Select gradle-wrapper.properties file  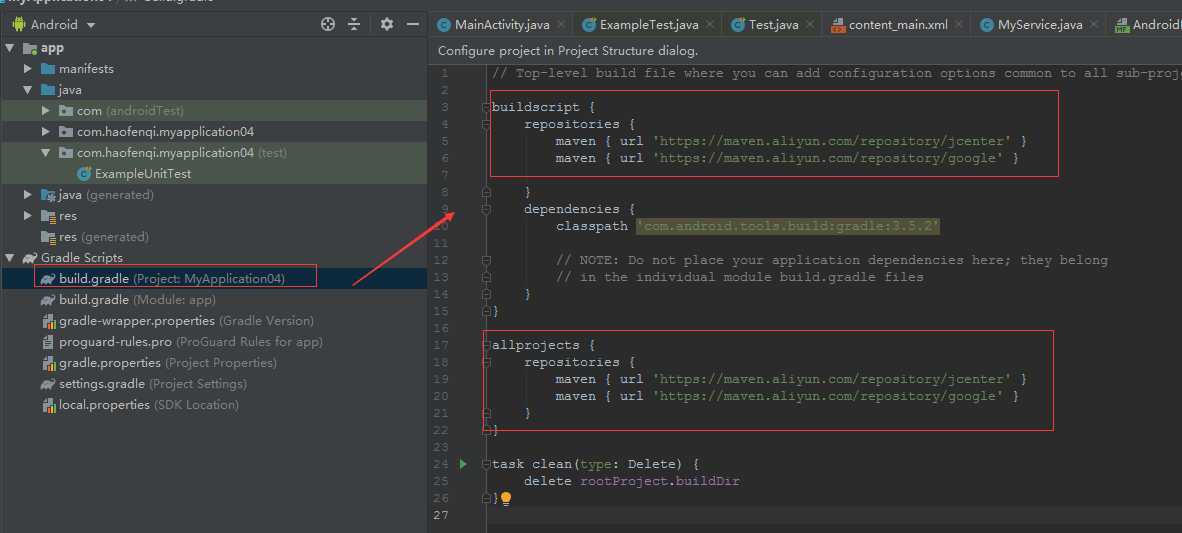coord(136,321)
